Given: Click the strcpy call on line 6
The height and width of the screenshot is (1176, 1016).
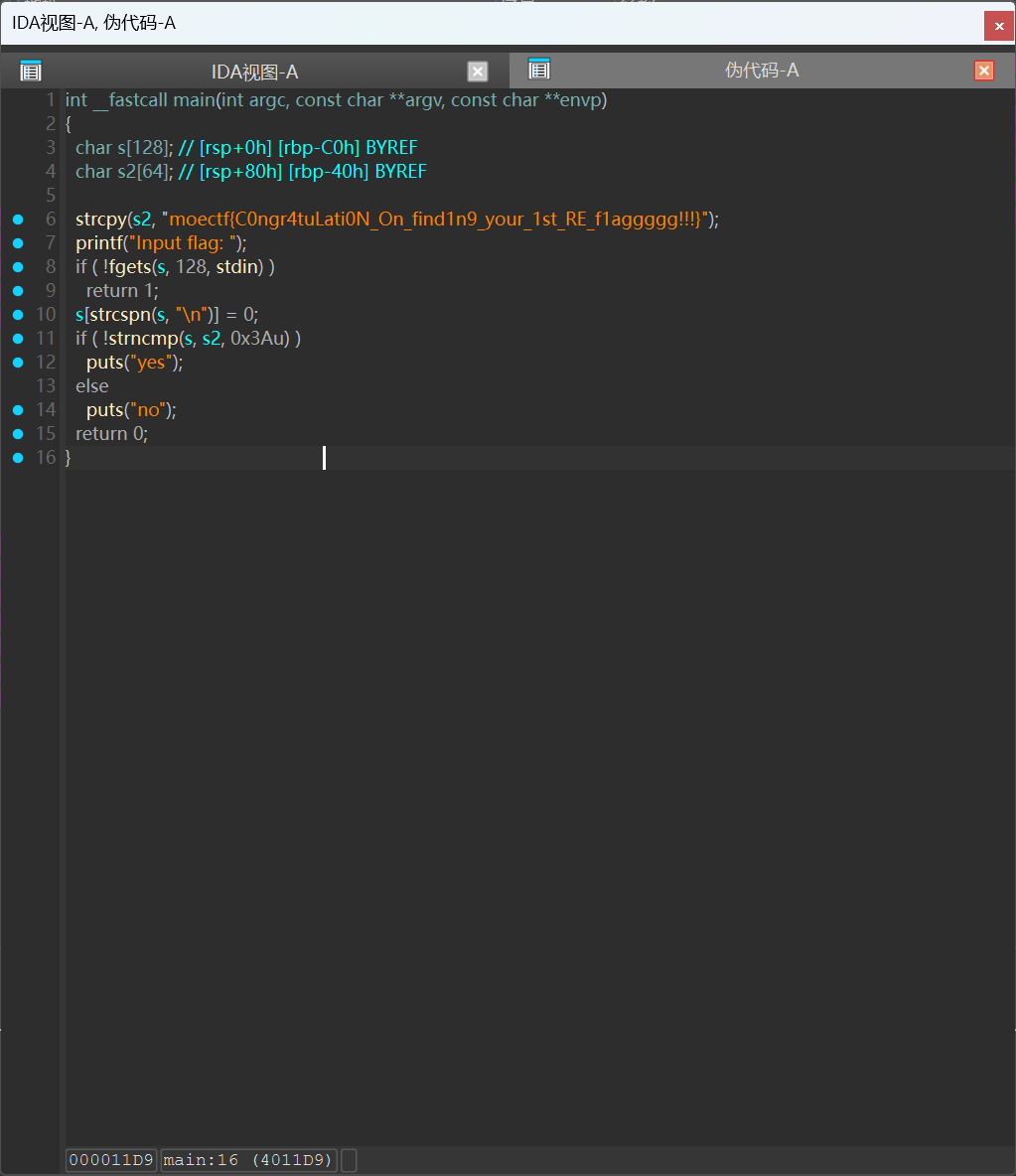Looking at the screenshot, I should (101, 219).
